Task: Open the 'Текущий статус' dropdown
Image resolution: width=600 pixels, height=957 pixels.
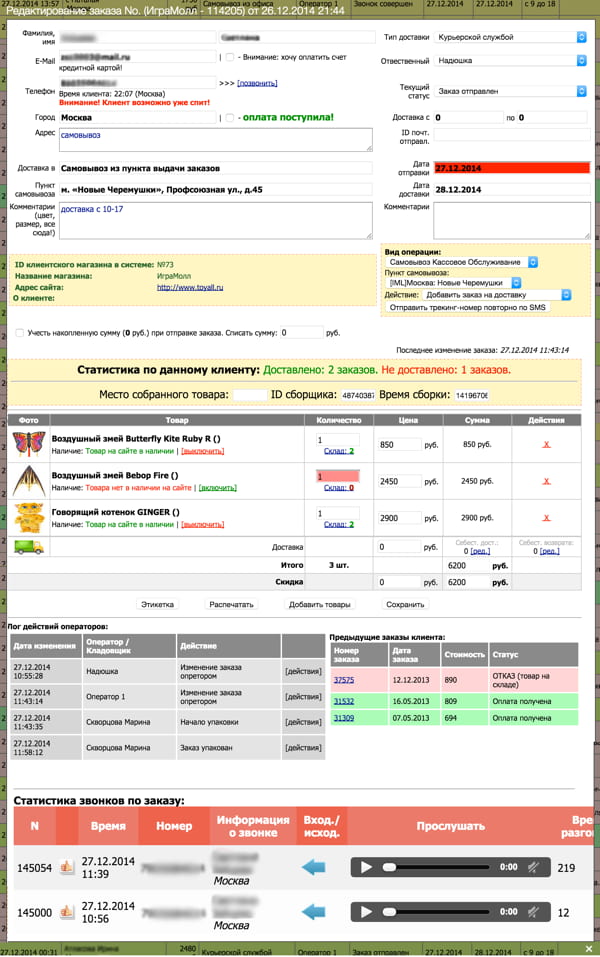Action: pos(510,91)
